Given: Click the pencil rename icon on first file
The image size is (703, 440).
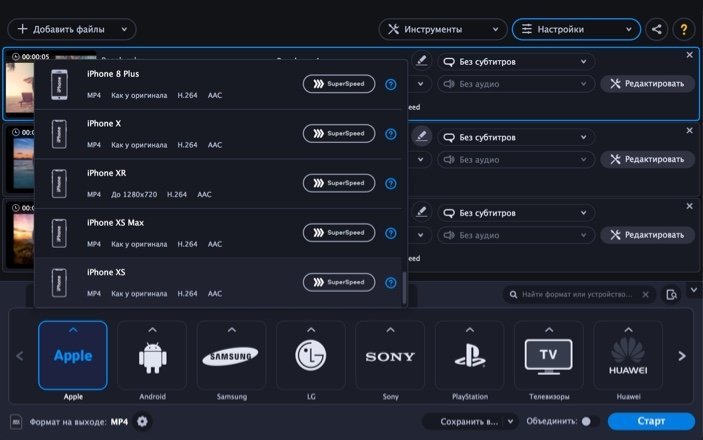Looking at the screenshot, I should tap(422, 60).
